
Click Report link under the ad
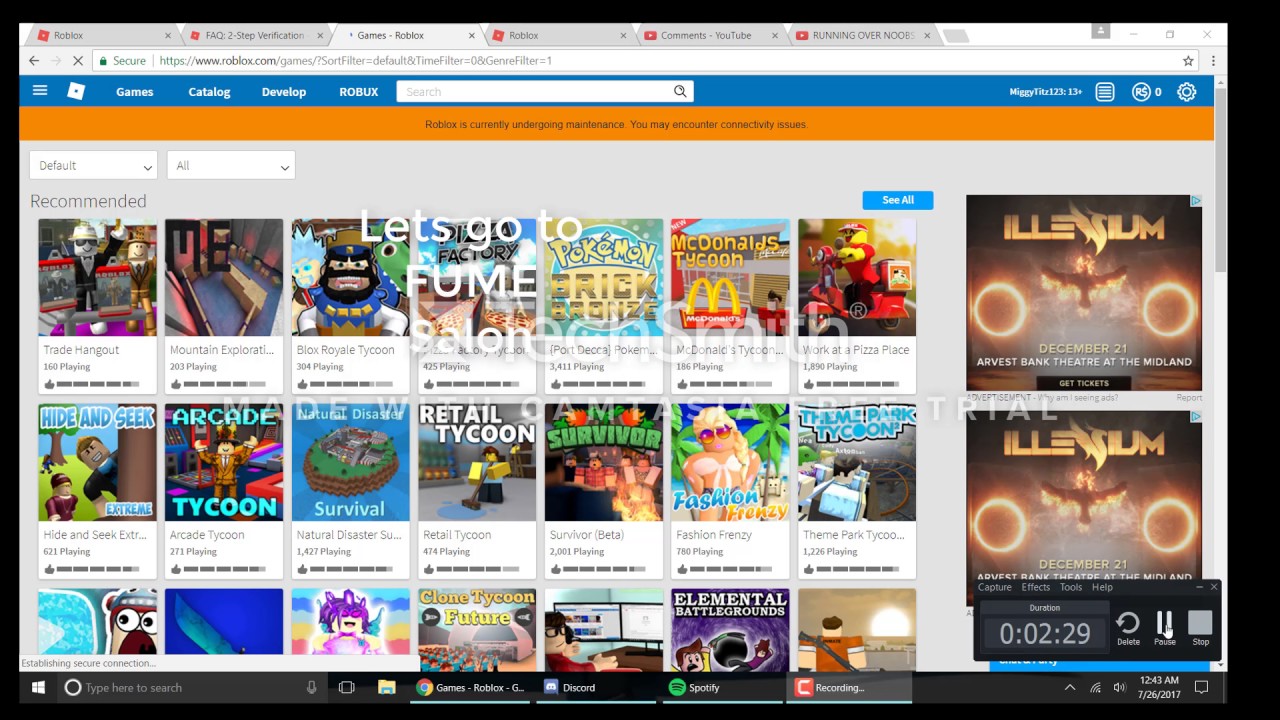pyautogui.click(x=1189, y=398)
